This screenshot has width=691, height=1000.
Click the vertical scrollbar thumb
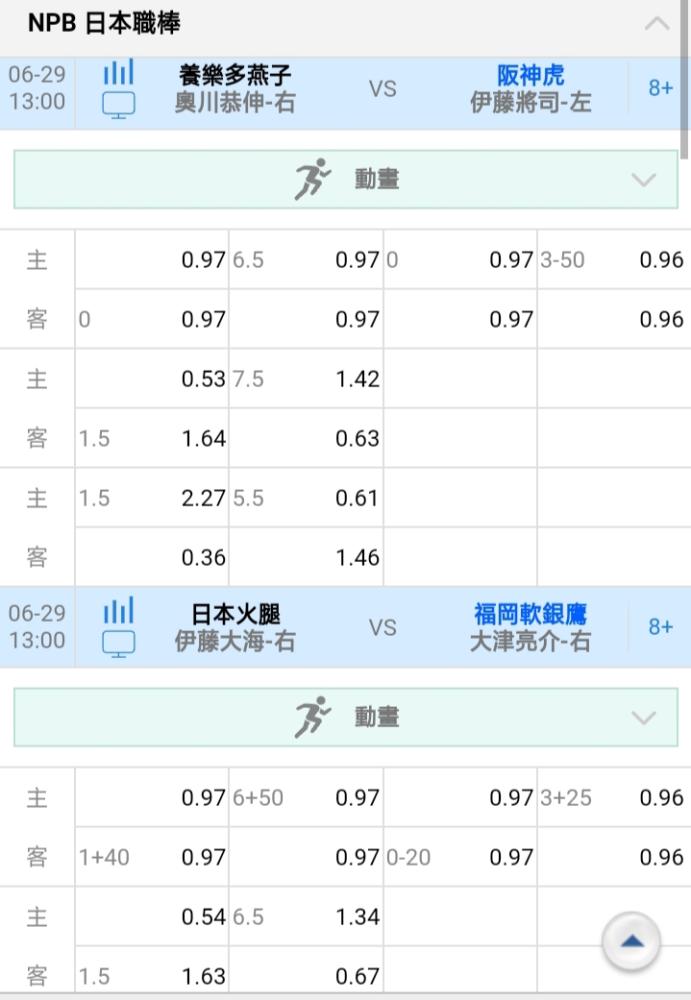pyautogui.click(x=685, y=80)
